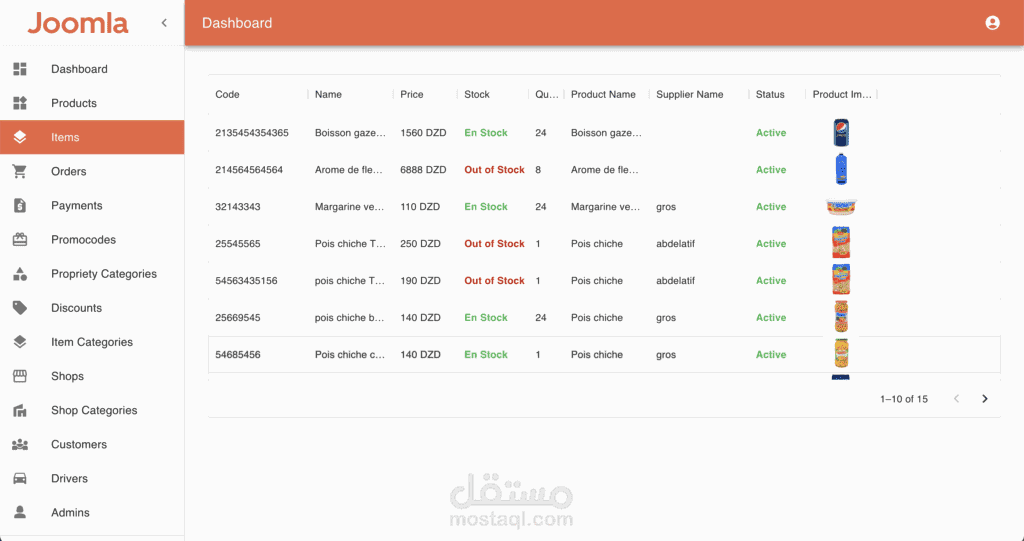Select code cell 32143343
The image size is (1024, 541).
pyautogui.click(x=238, y=206)
